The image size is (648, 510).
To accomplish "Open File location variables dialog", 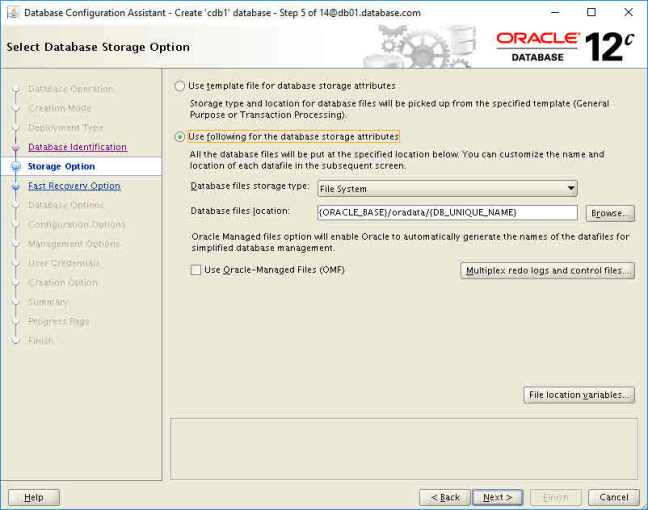I will 579,395.
